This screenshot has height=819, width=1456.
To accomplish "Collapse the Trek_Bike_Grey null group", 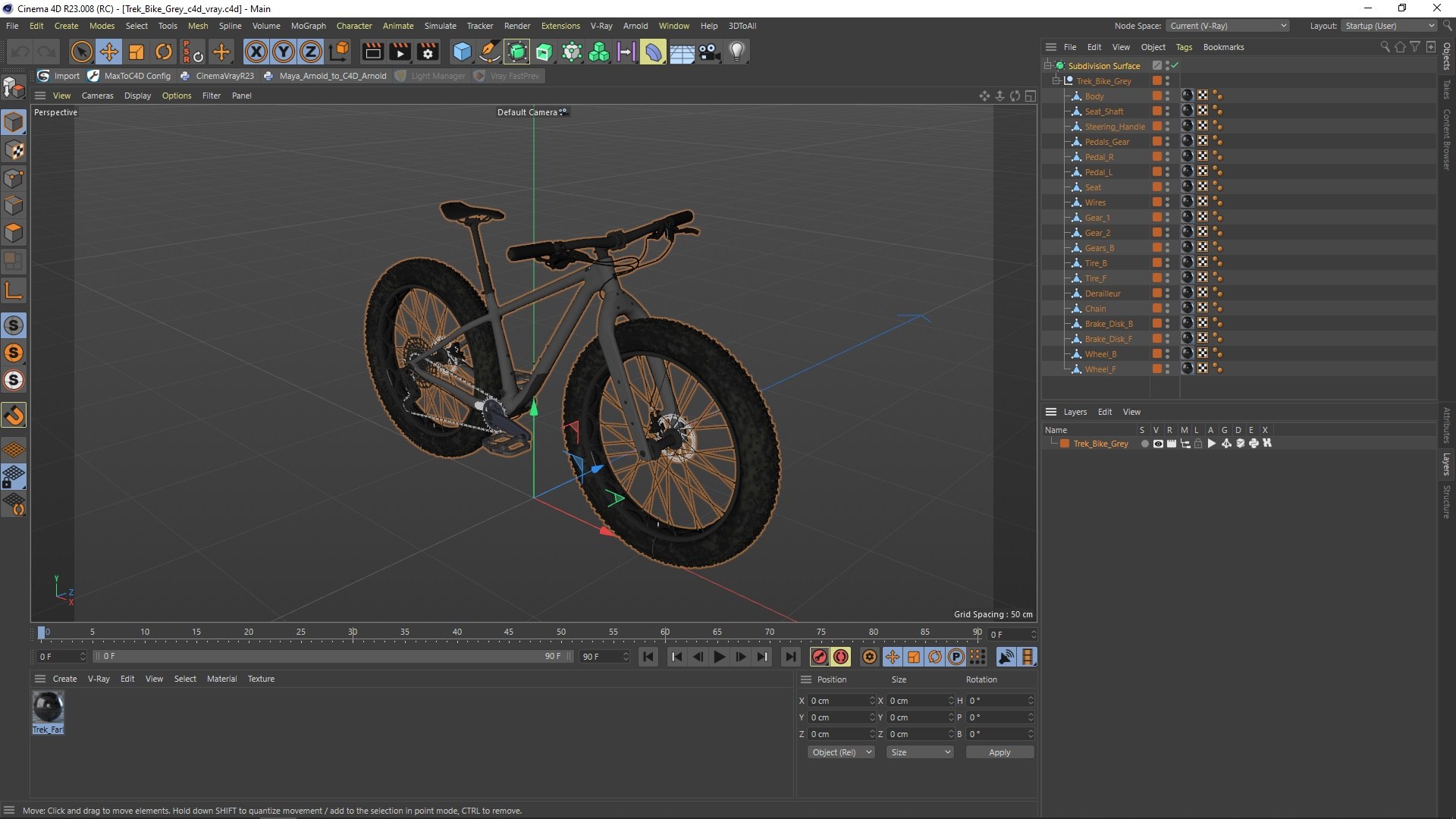I will (x=1056, y=81).
